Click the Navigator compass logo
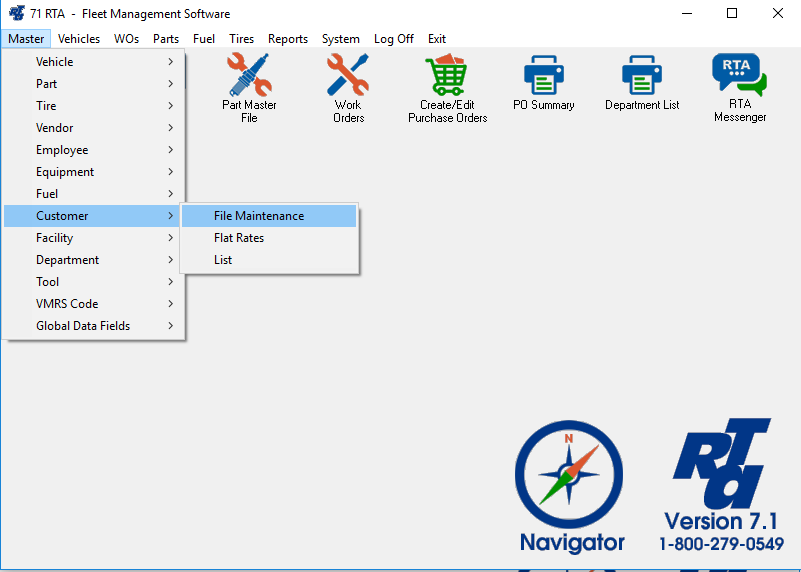Image resolution: width=801 pixels, height=572 pixels. [570, 475]
